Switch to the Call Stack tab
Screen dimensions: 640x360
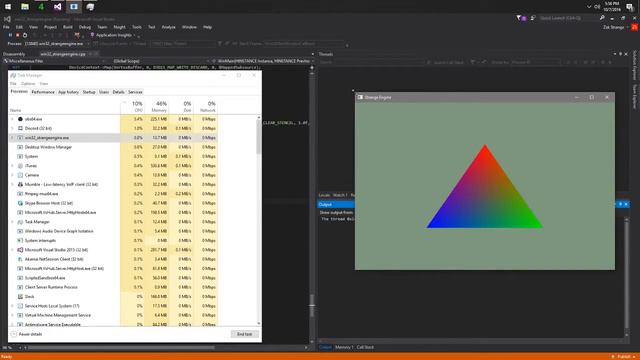coord(365,347)
